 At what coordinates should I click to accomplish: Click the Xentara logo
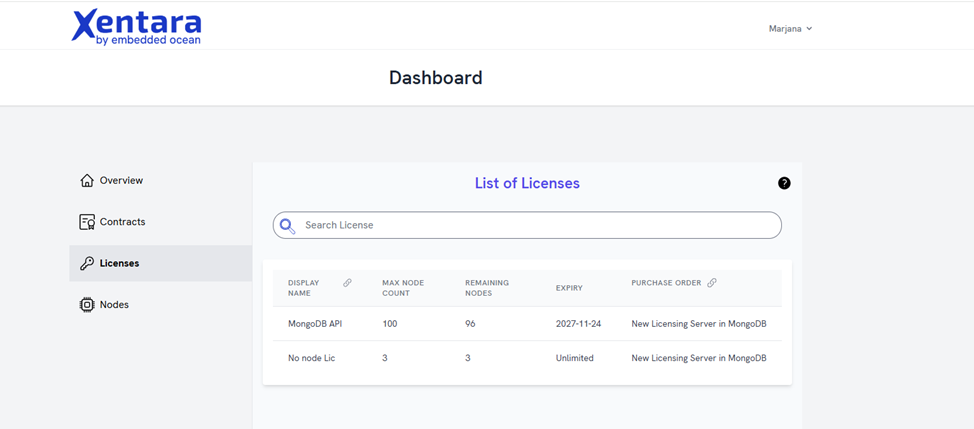pos(137,27)
